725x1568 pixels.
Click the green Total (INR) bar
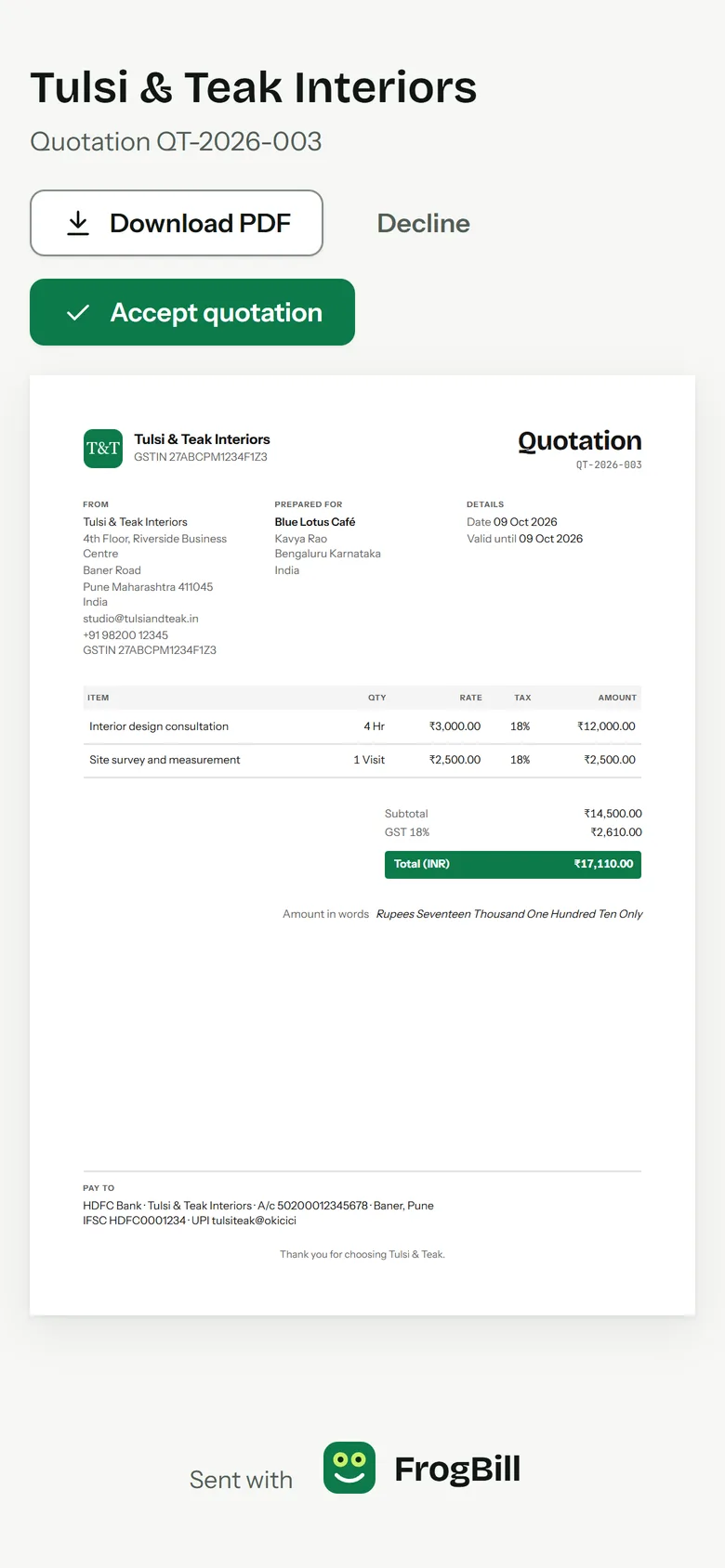[513, 864]
